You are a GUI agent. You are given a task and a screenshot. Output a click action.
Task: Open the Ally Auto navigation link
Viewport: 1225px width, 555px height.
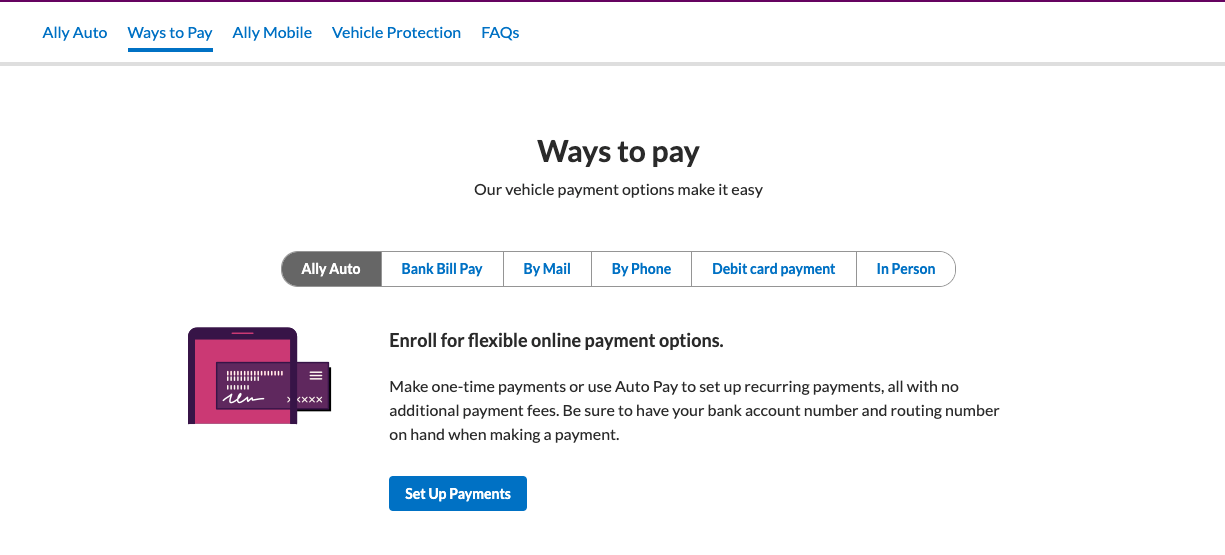tap(75, 33)
